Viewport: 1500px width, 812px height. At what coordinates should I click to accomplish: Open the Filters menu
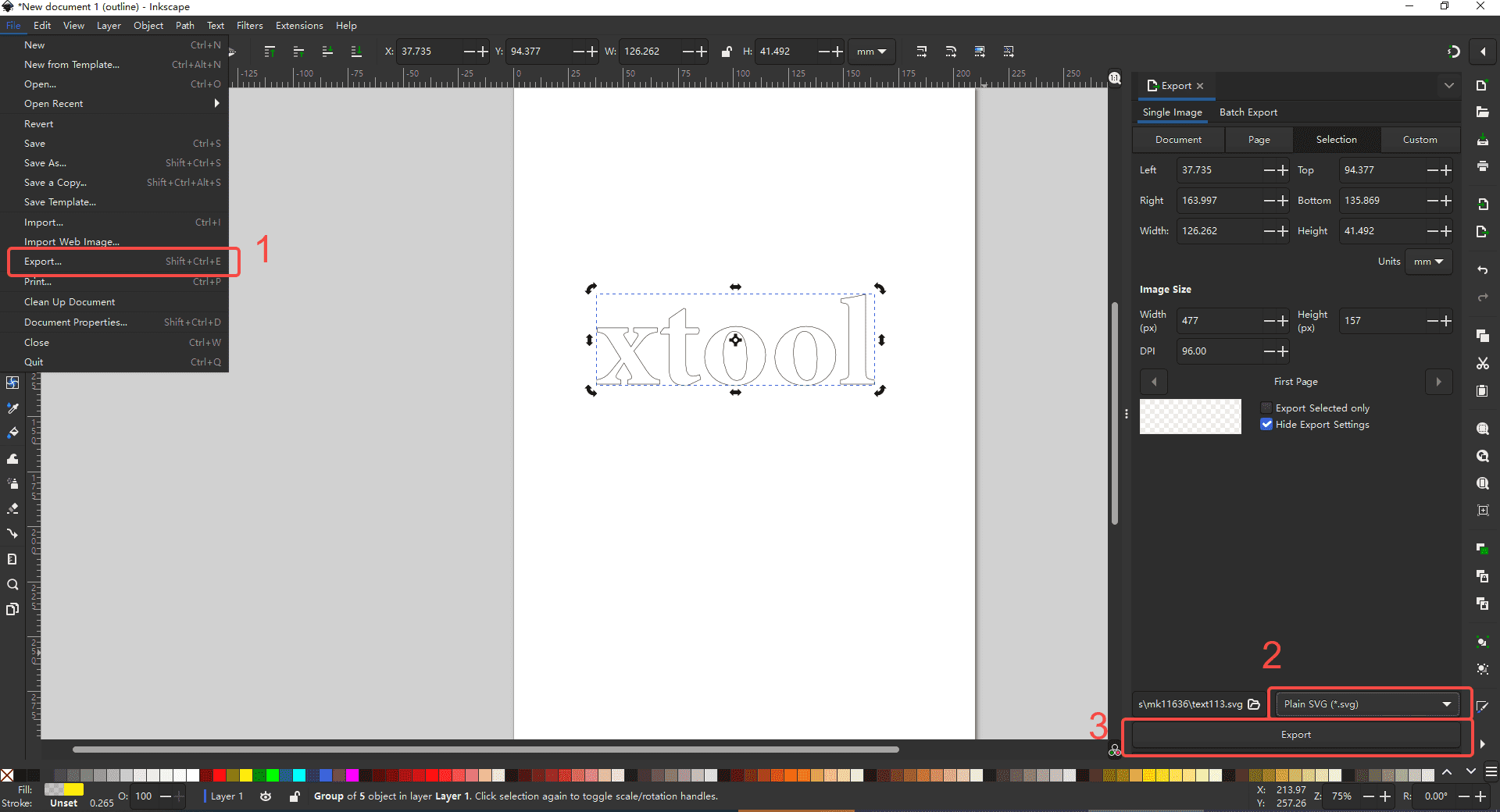(x=250, y=26)
